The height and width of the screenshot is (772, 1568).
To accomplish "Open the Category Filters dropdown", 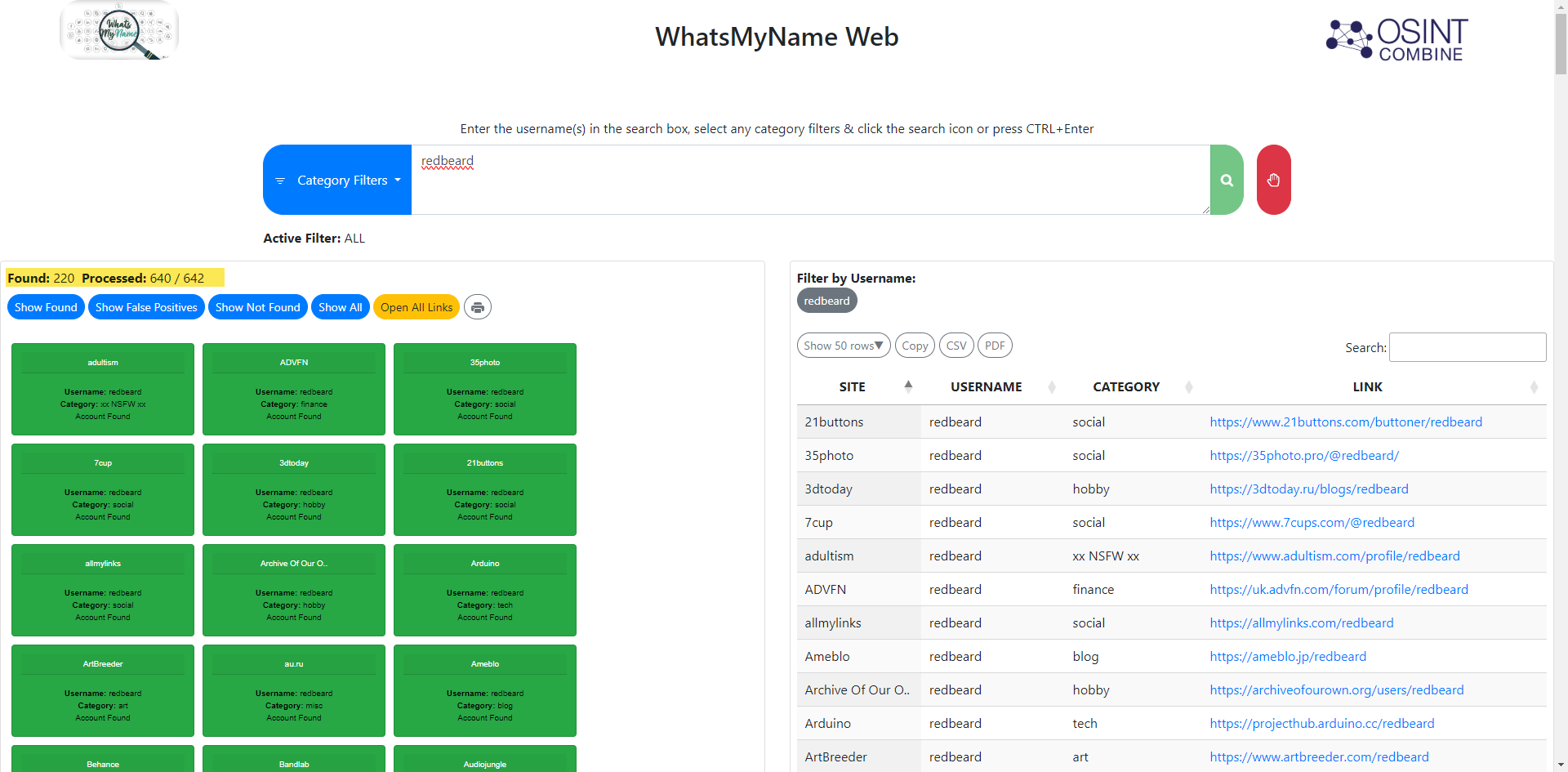I will [x=344, y=180].
